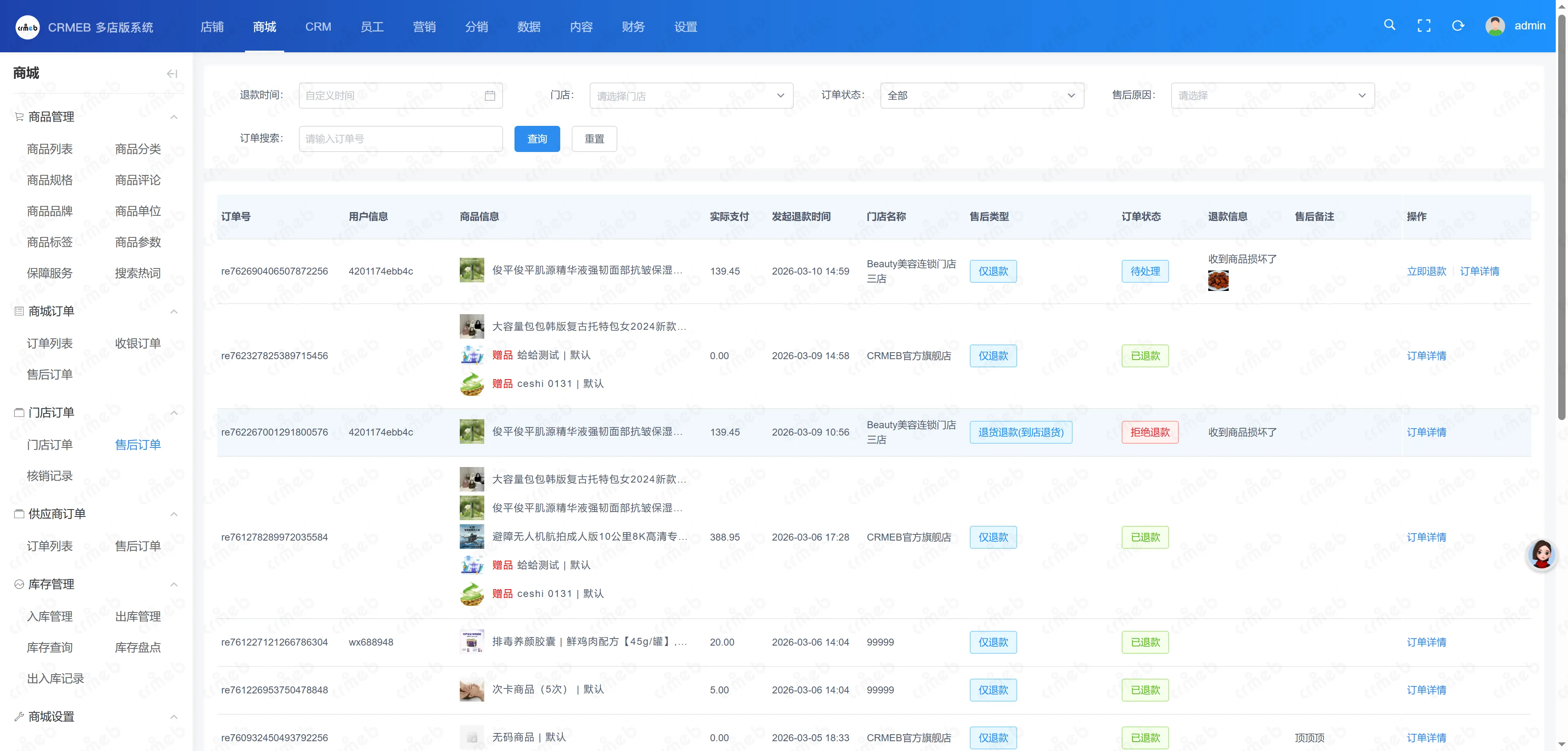Click the 库存管理 section icon

coord(19,584)
